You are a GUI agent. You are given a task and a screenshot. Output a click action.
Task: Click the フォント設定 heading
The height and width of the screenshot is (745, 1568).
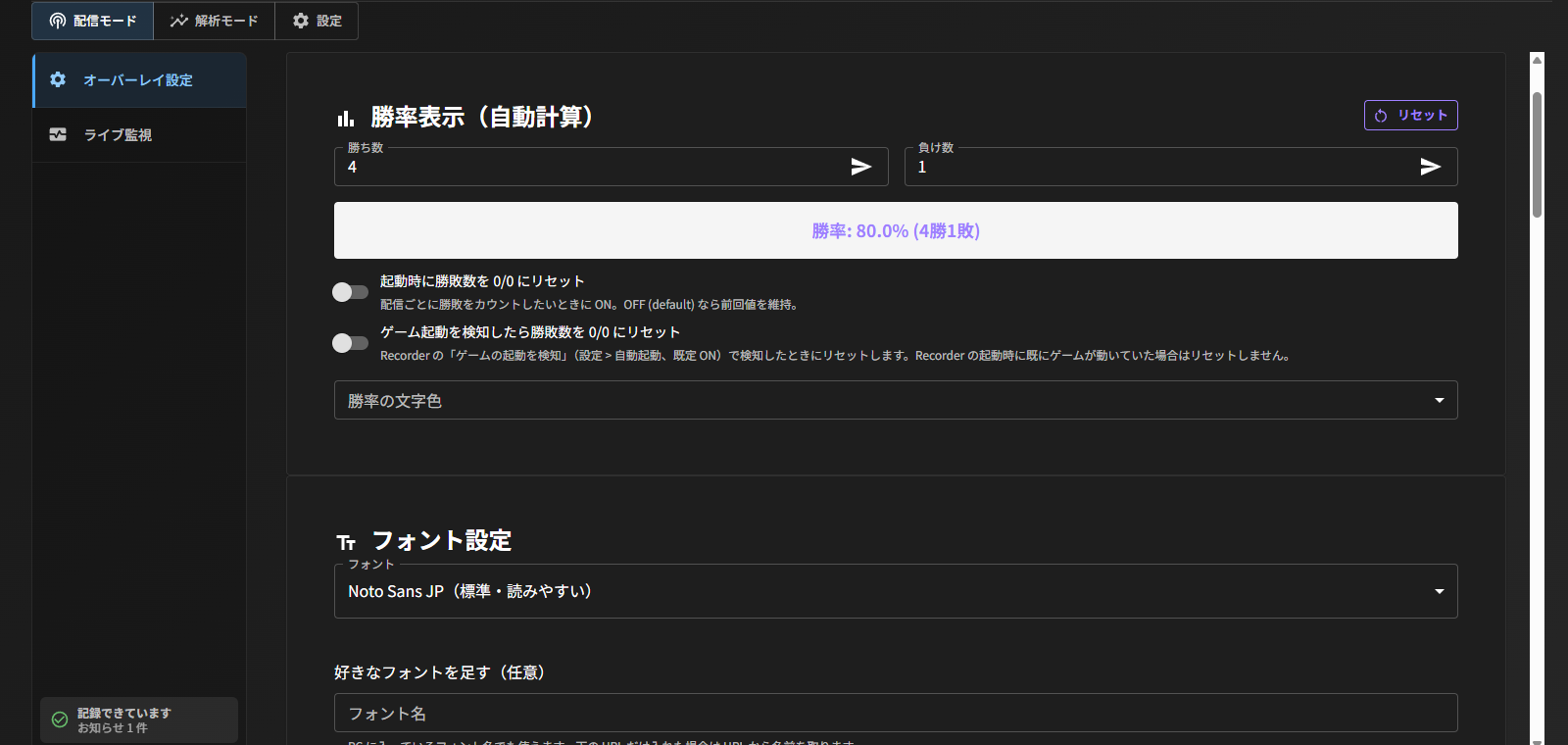click(x=442, y=541)
